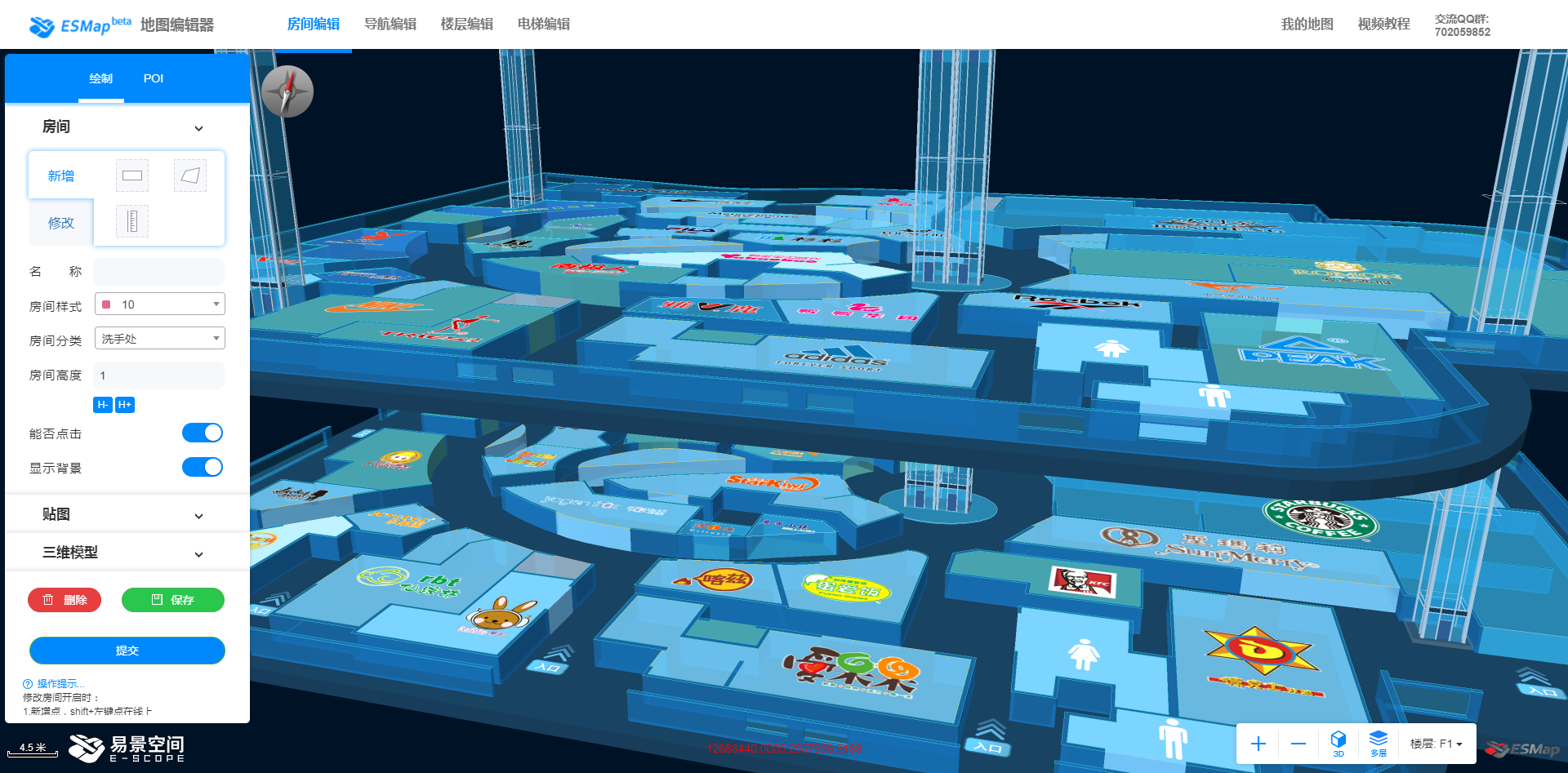Image resolution: width=1568 pixels, height=773 pixels.
Task: Click the 房间高度 input field
Action: point(159,375)
